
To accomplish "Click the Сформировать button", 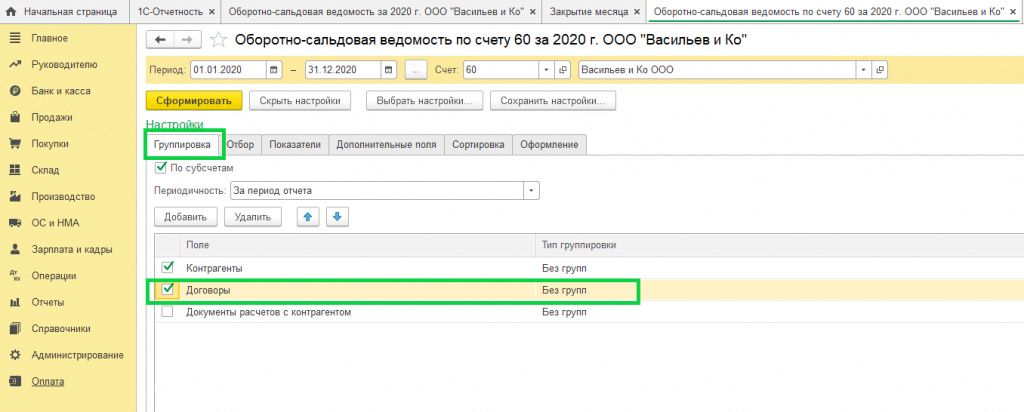I will coord(194,101).
